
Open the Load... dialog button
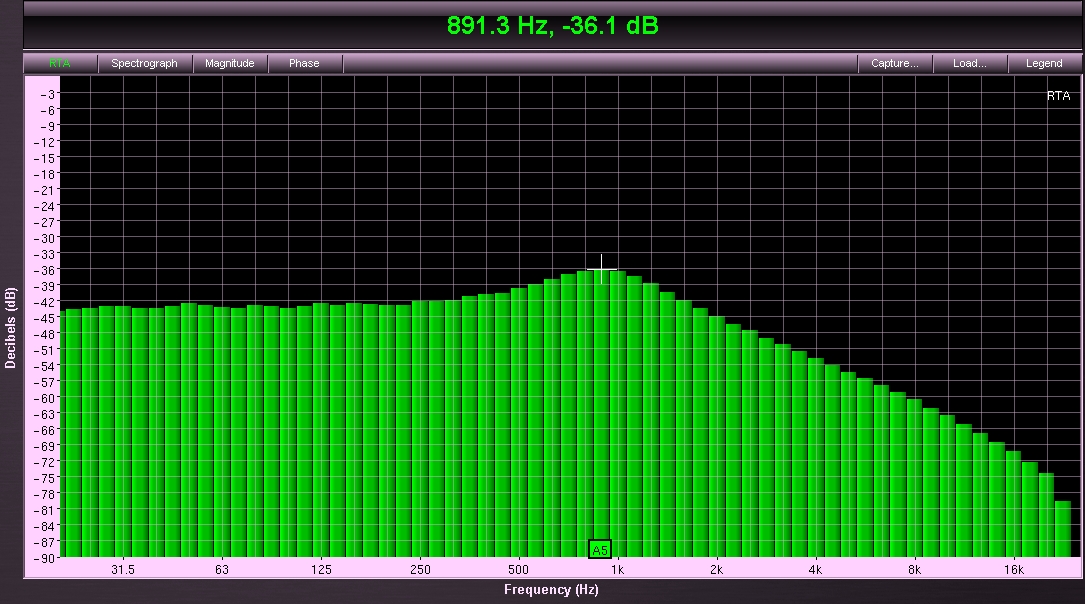[969, 63]
